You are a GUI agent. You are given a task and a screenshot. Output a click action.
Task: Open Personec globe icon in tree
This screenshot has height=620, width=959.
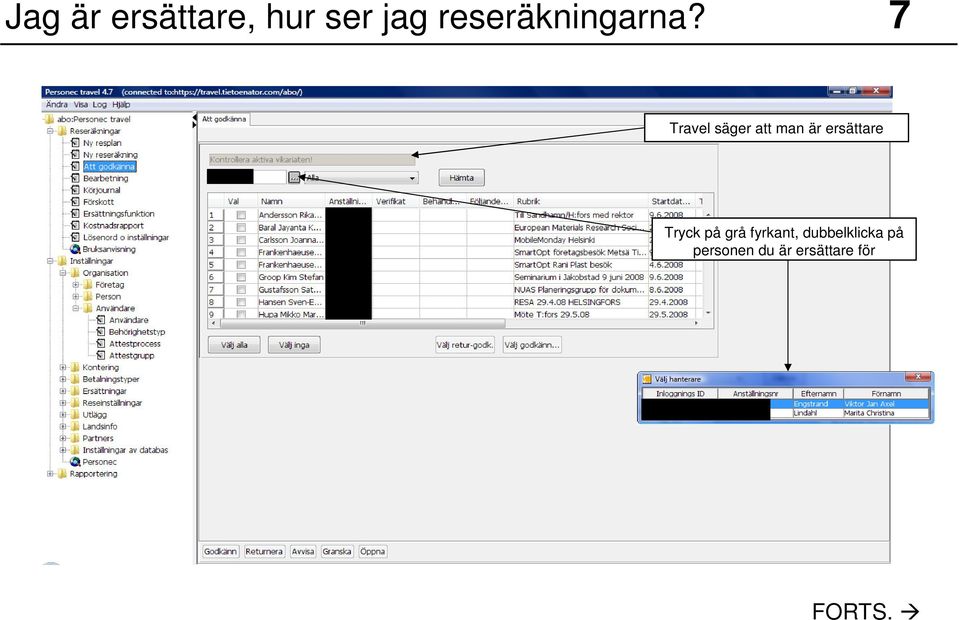point(75,462)
